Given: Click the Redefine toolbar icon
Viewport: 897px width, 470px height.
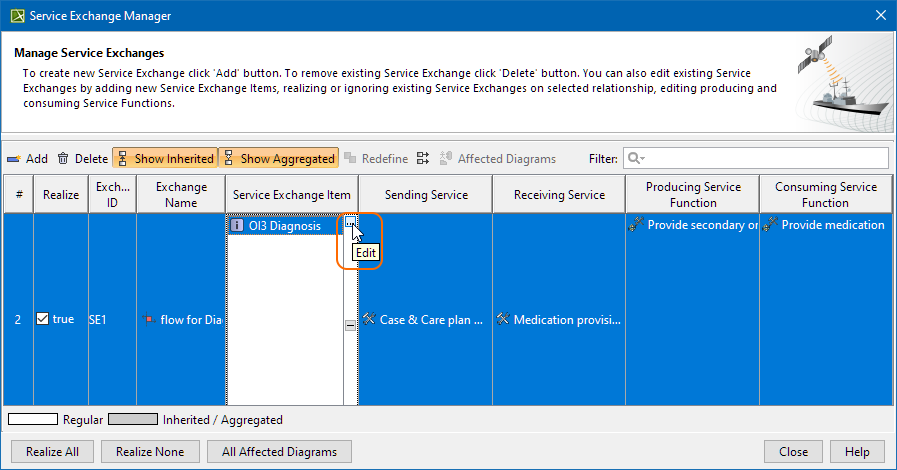Looking at the screenshot, I should (375, 158).
